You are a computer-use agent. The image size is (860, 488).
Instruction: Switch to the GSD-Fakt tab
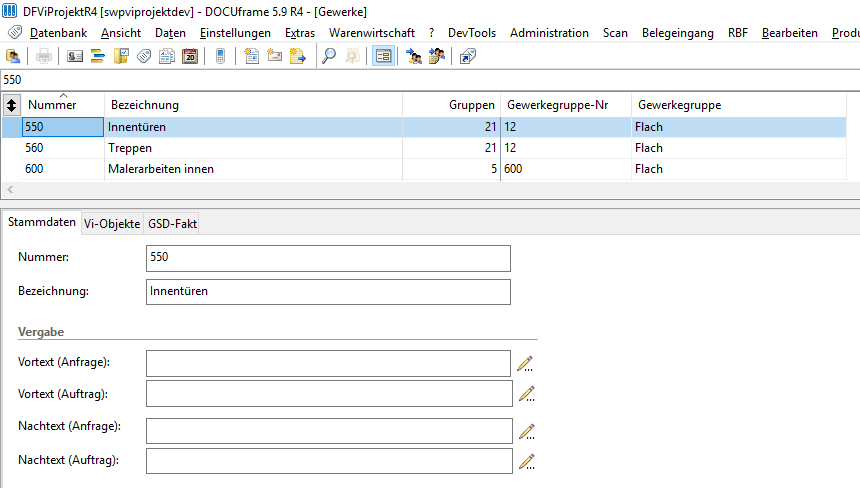point(172,224)
